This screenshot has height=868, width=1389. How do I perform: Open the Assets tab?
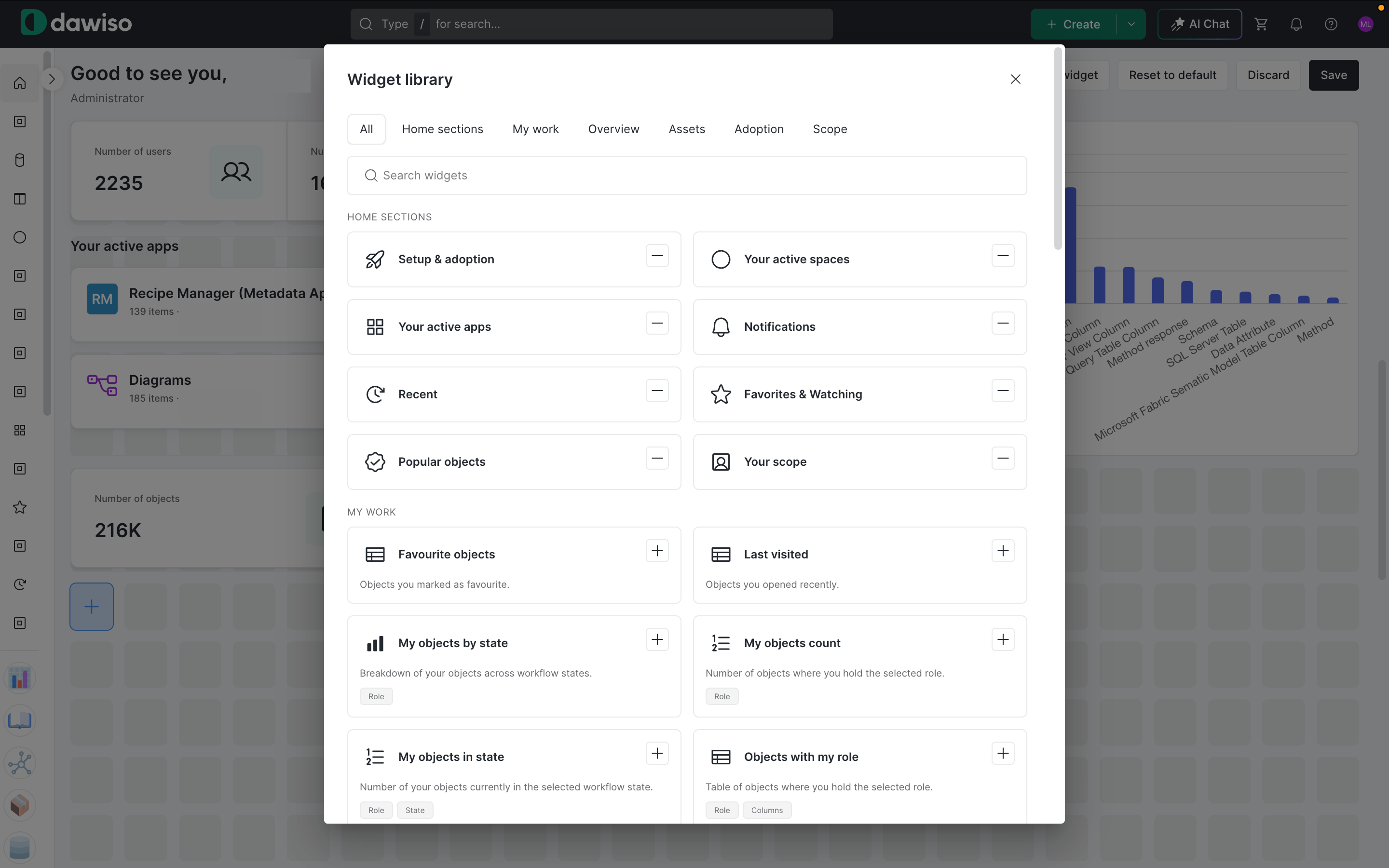point(686,129)
